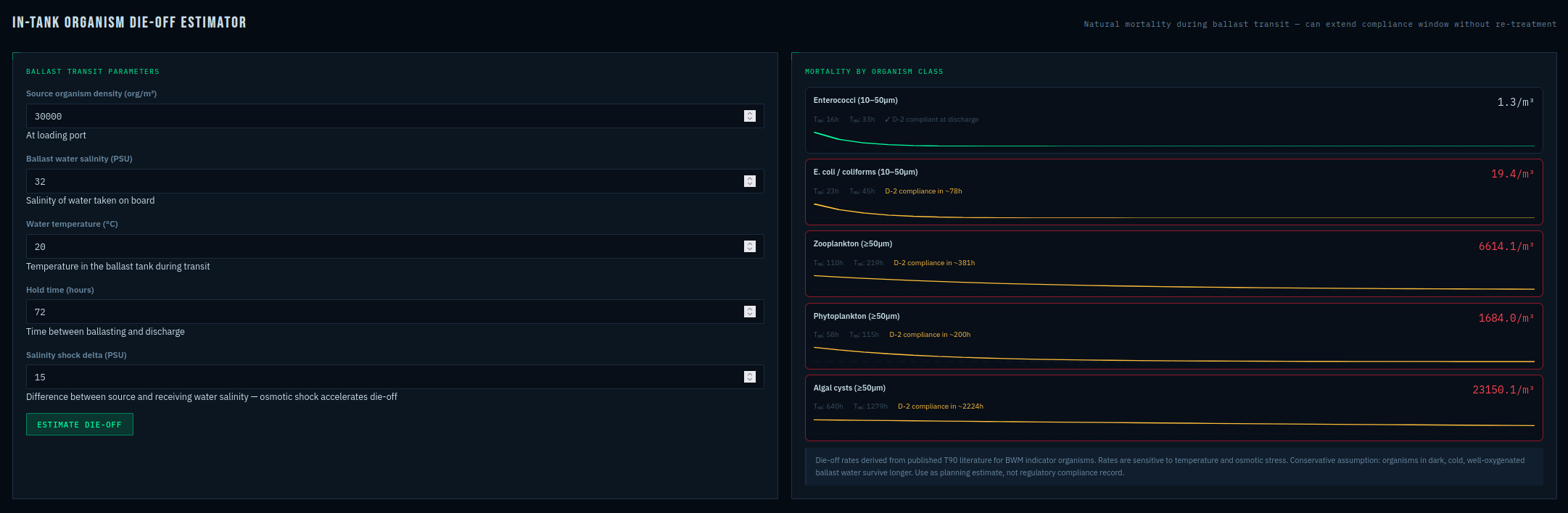Click the Phytoplankton decay curve chart
The height and width of the screenshot is (513, 1568).
pyautogui.click(x=1173, y=354)
